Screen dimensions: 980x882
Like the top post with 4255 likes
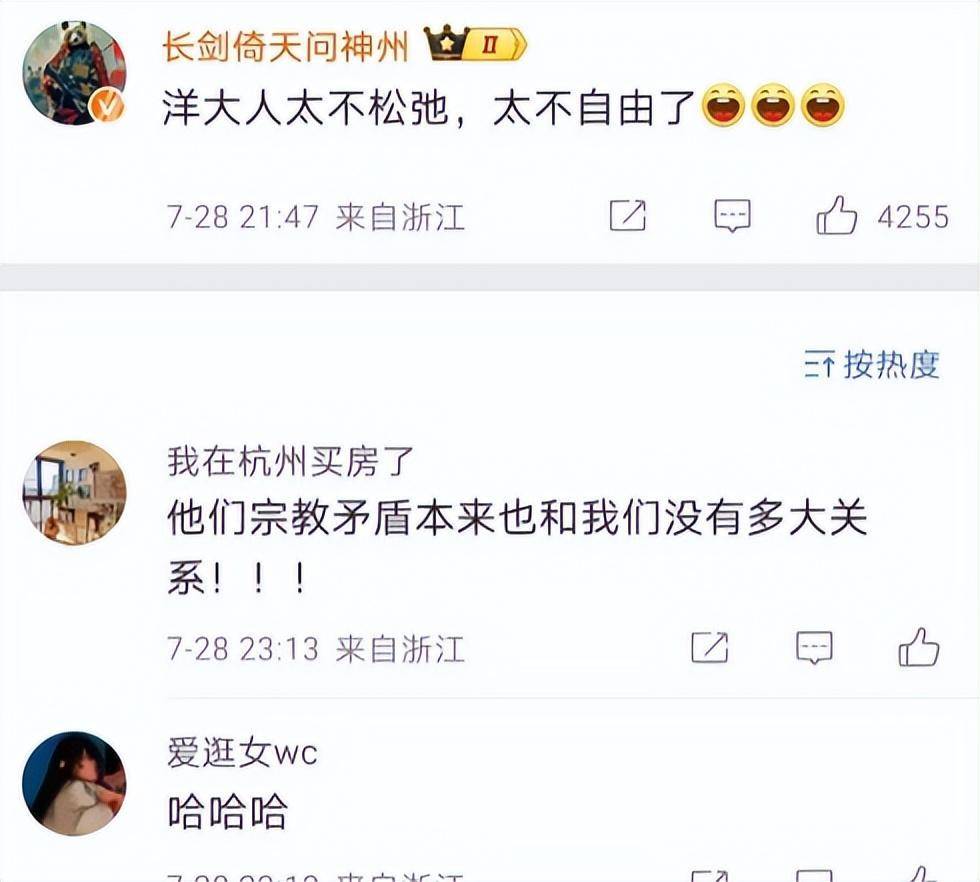pyautogui.click(x=836, y=215)
